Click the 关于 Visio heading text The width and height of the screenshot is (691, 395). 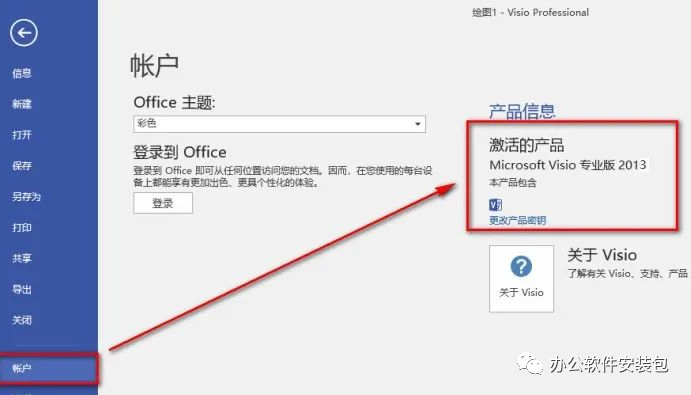(x=602, y=255)
